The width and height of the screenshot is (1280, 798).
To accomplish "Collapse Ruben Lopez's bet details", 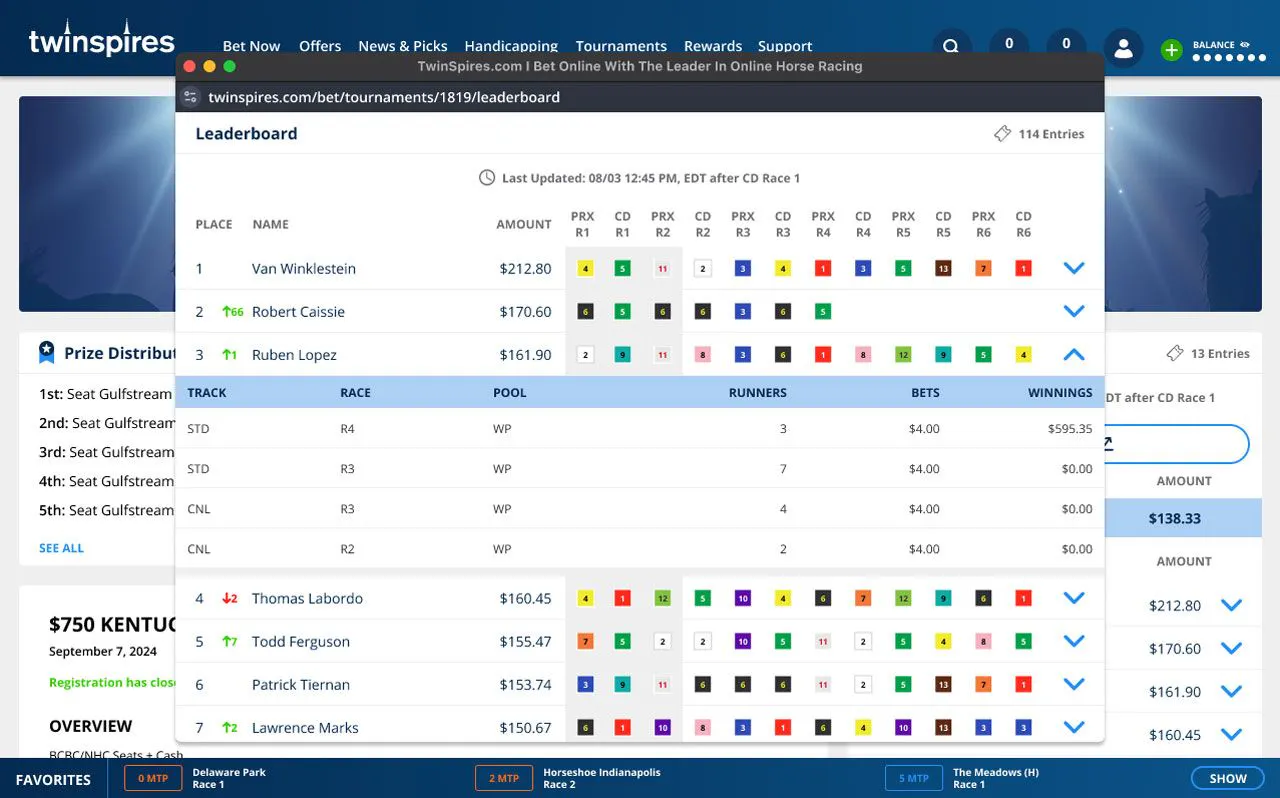I will (x=1073, y=354).
